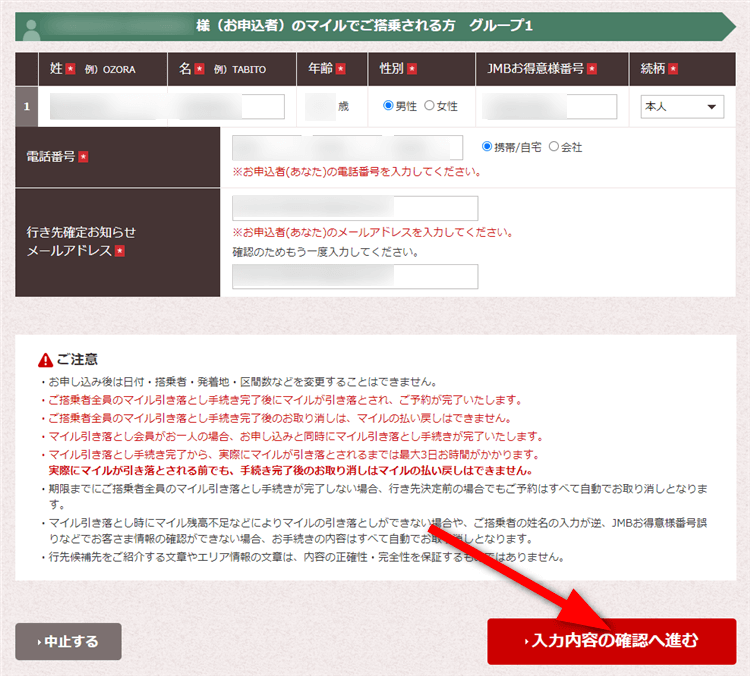Click the required star next to 姓
The width and height of the screenshot is (750, 676).
[x=70, y=69]
